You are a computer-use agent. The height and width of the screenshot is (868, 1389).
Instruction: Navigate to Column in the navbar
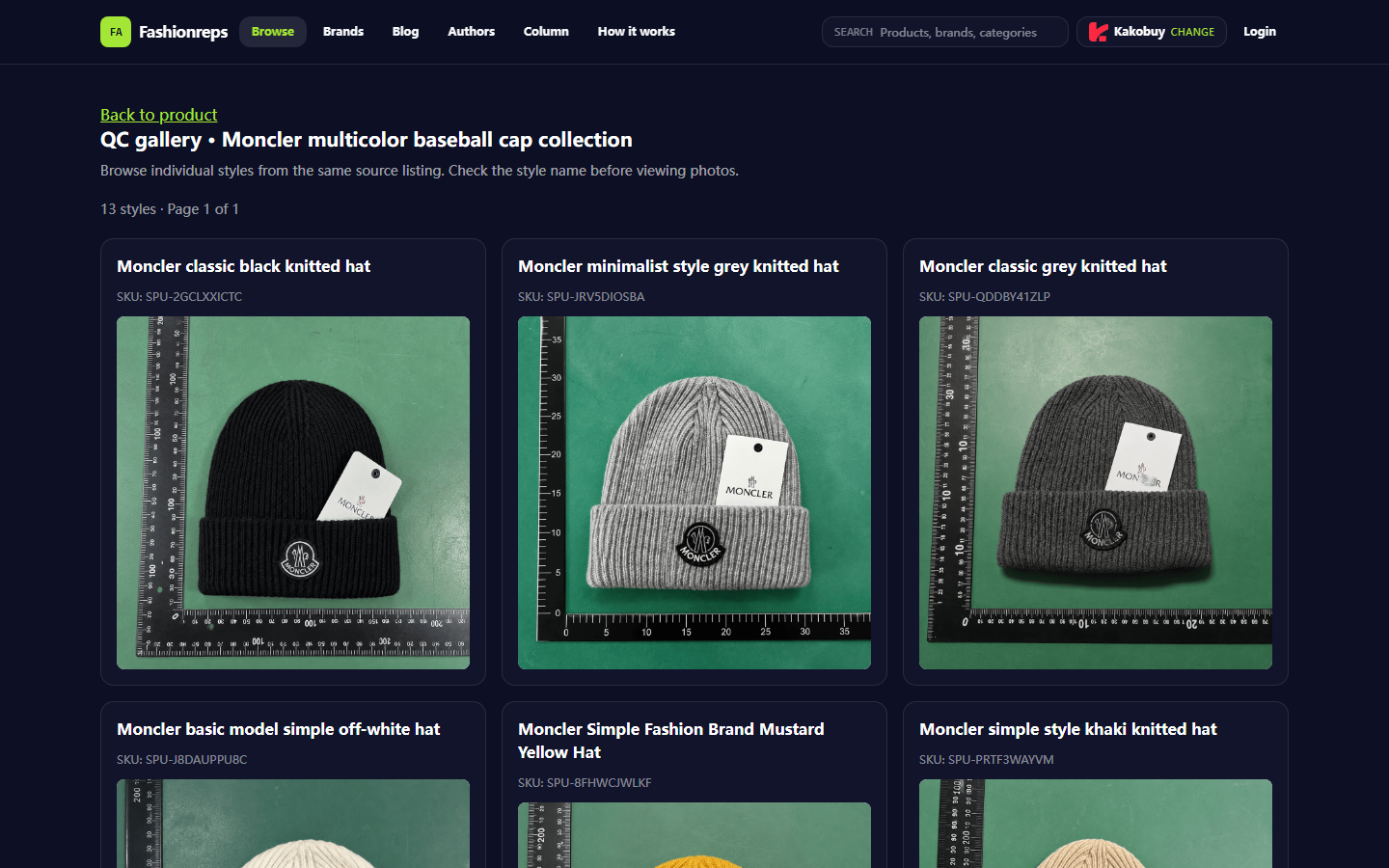tap(546, 32)
